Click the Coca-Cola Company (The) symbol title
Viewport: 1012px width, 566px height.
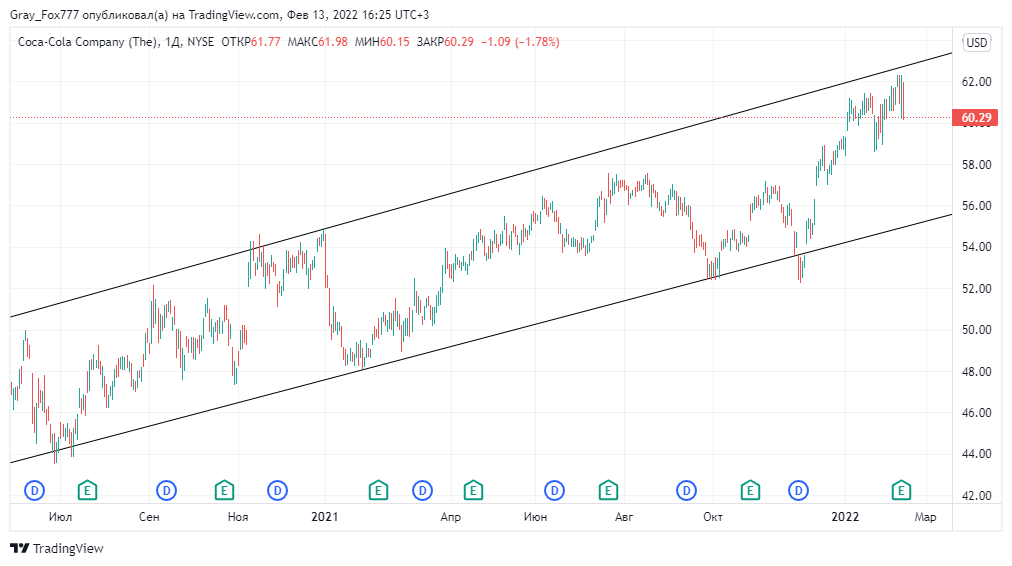[87, 42]
